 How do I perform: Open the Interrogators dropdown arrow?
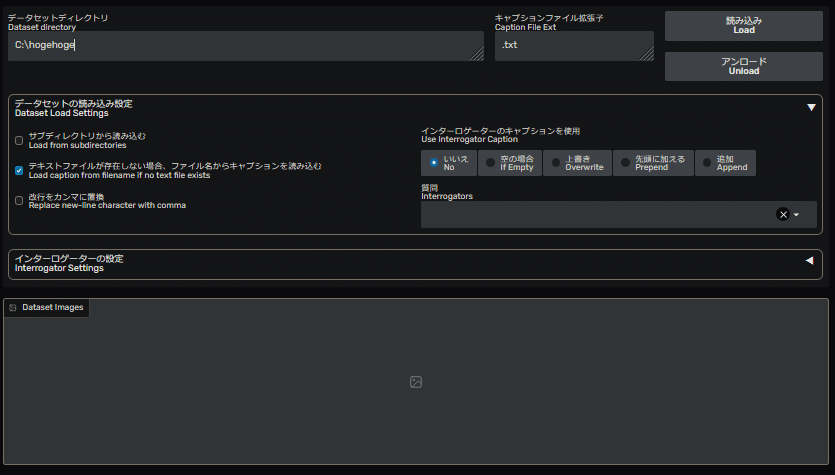coord(796,215)
